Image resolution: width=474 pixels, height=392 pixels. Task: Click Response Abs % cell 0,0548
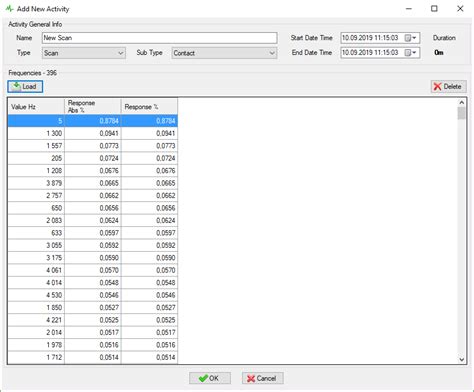(x=93, y=283)
